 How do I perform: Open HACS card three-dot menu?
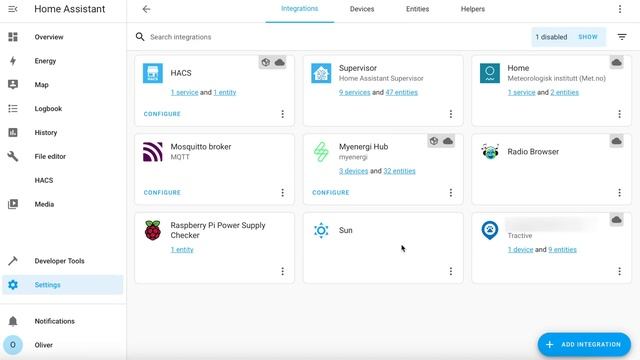(282, 114)
